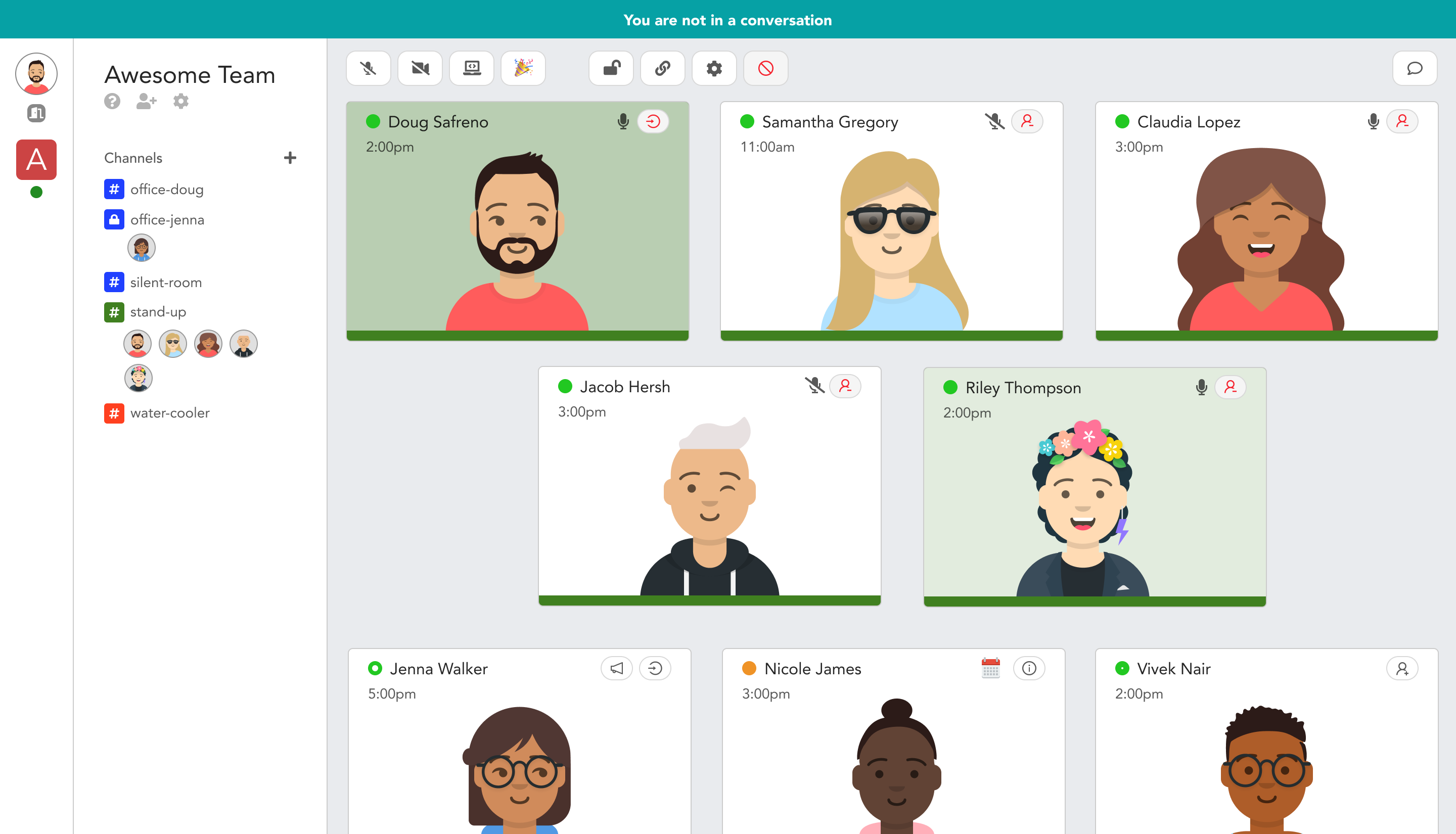1456x834 pixels.
Task: Click invite member icon under Awesome Team
Action: tap(146, 102)
